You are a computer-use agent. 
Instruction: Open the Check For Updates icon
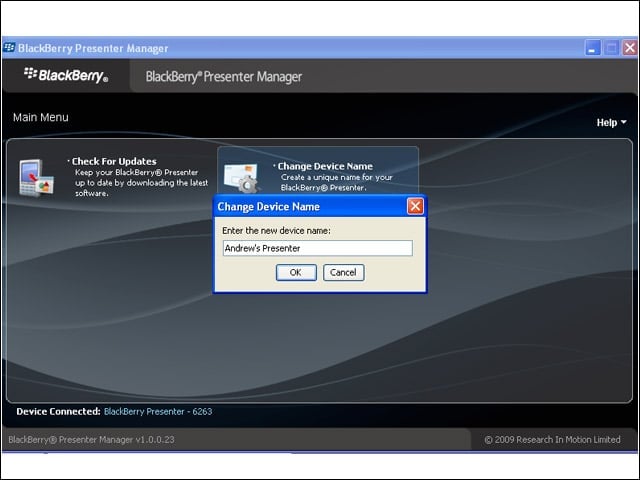click(x=36, y=178)
